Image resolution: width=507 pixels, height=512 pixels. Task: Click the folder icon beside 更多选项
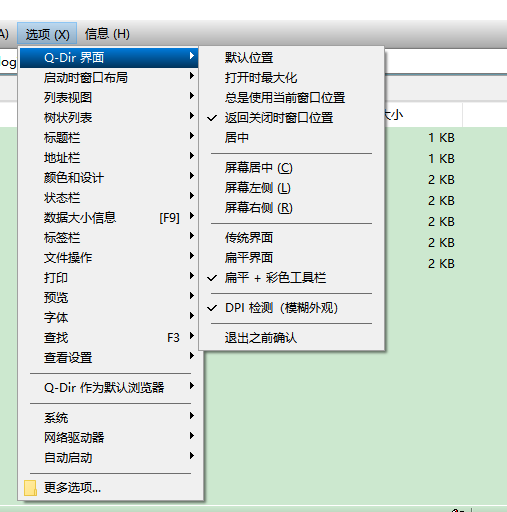pyautogui.click(x=30, y=488)
